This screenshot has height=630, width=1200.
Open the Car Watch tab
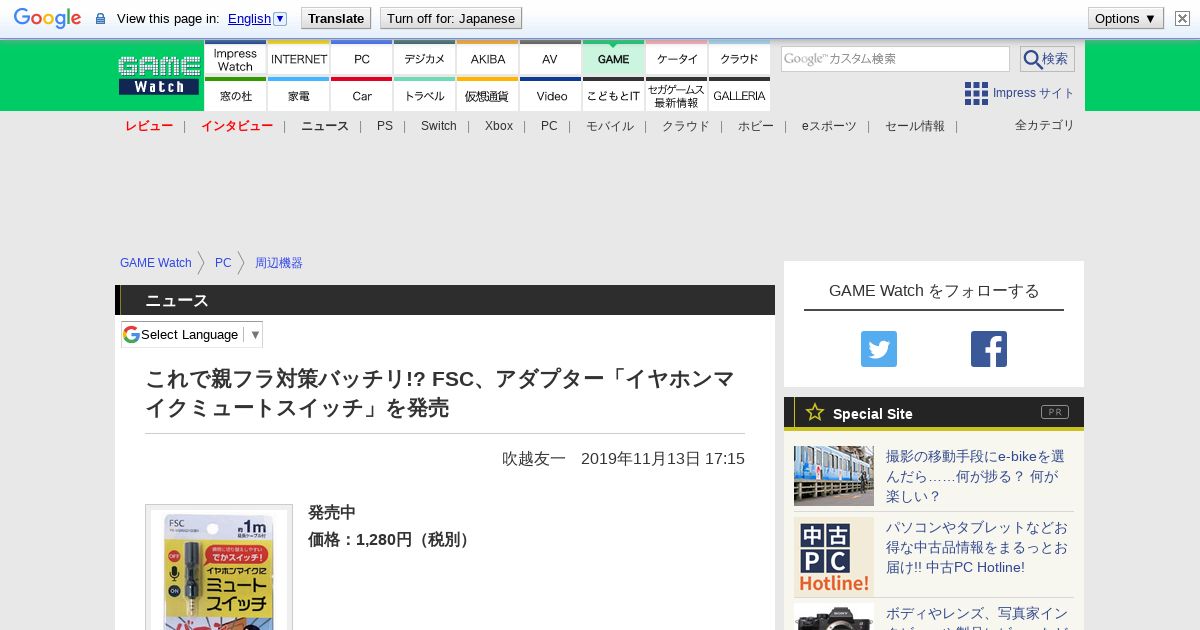(x=361, y=95)
